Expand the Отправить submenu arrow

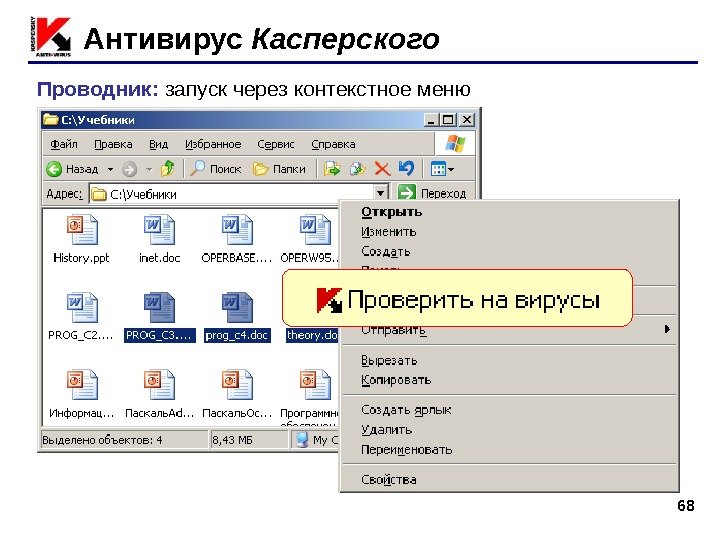pos(667,329)
